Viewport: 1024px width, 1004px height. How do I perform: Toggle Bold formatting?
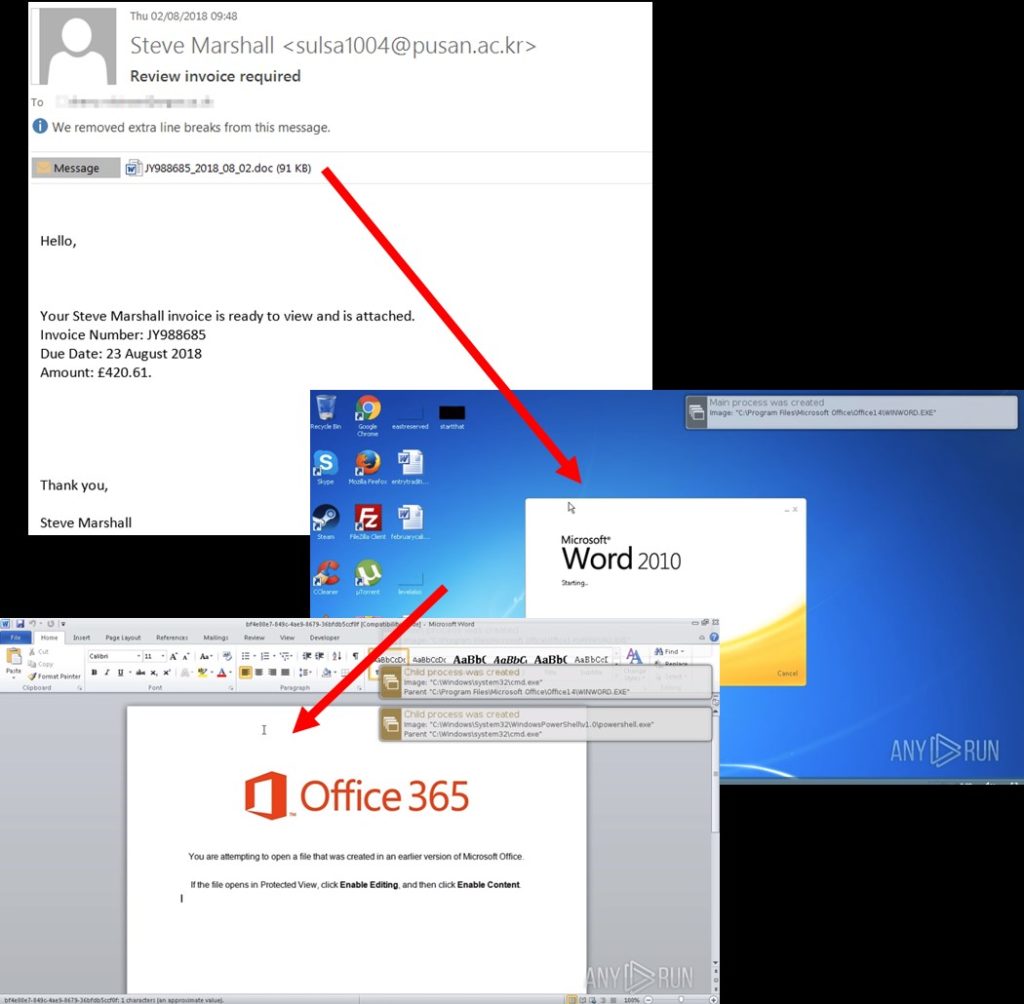click(x=94, y=672)
